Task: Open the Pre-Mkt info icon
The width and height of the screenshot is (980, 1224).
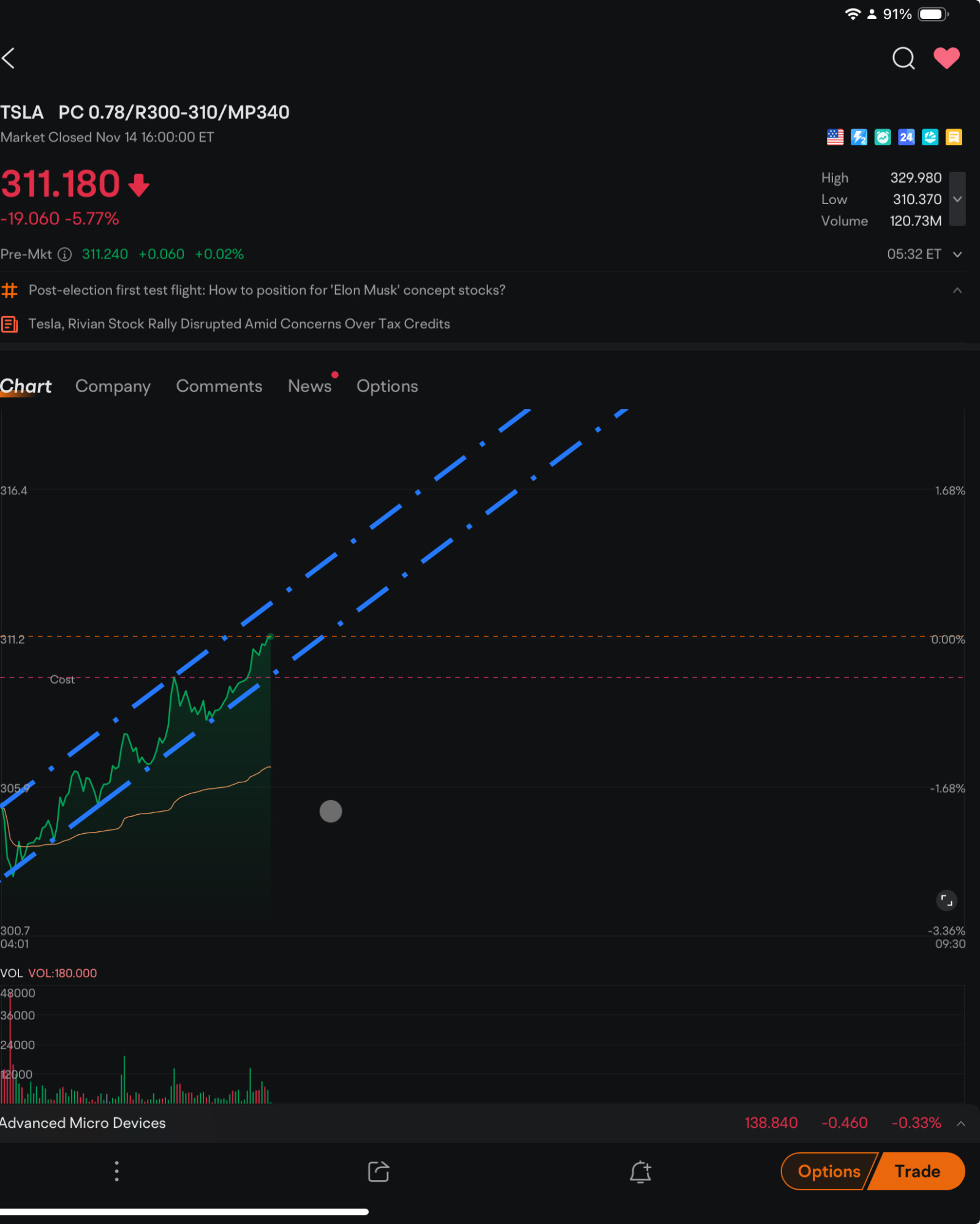Action: click(x=64, y=254)
